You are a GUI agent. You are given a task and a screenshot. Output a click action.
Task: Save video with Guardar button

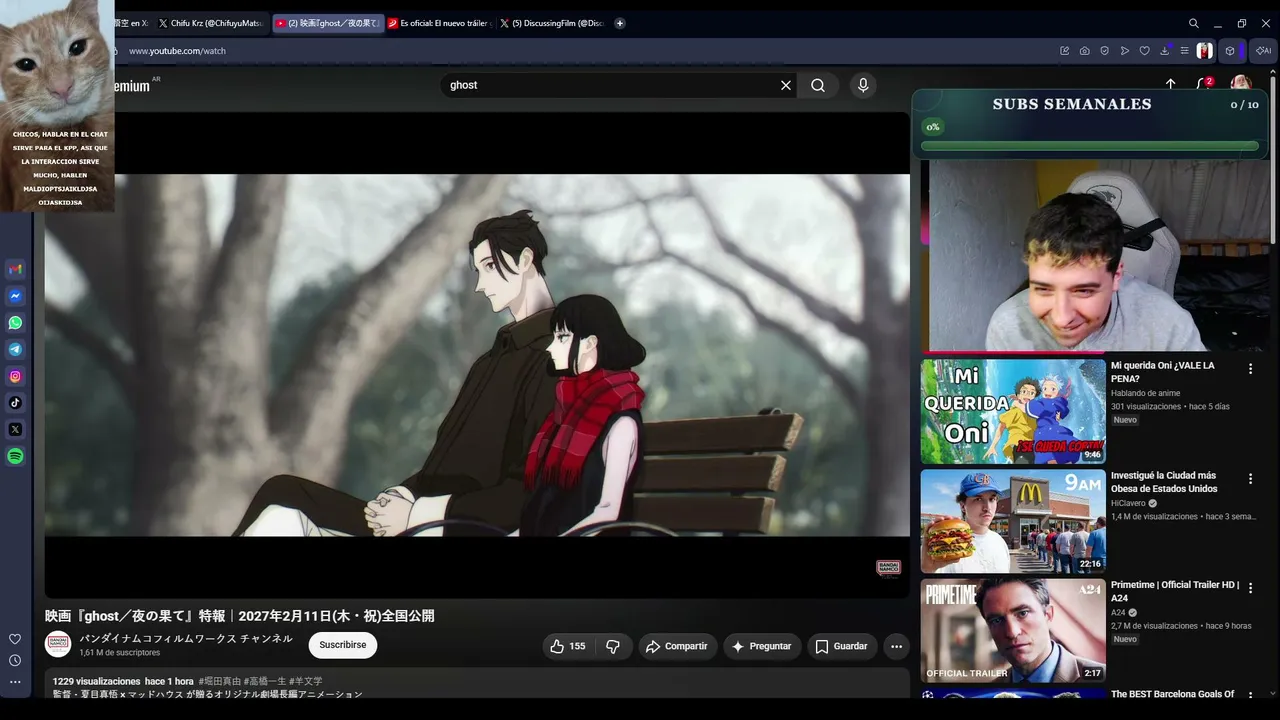tap(841, 646)
